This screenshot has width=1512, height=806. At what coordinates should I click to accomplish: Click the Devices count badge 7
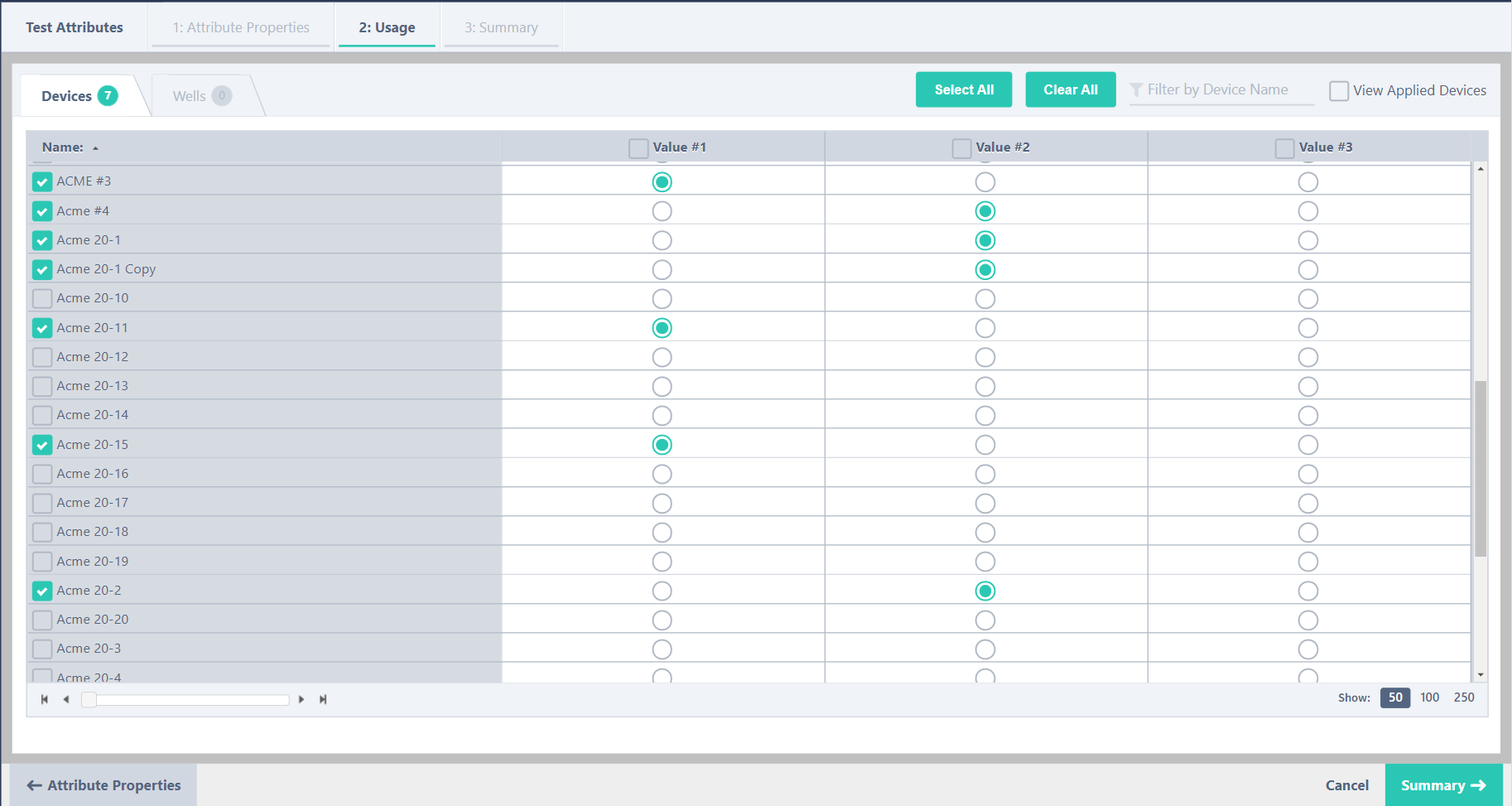click(x=108, y=95)
